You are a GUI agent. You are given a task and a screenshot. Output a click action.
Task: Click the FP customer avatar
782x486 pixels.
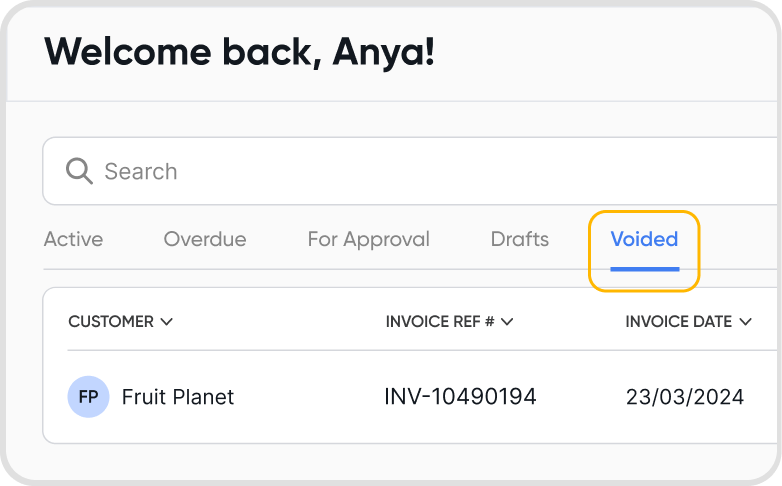coord(88,397)
